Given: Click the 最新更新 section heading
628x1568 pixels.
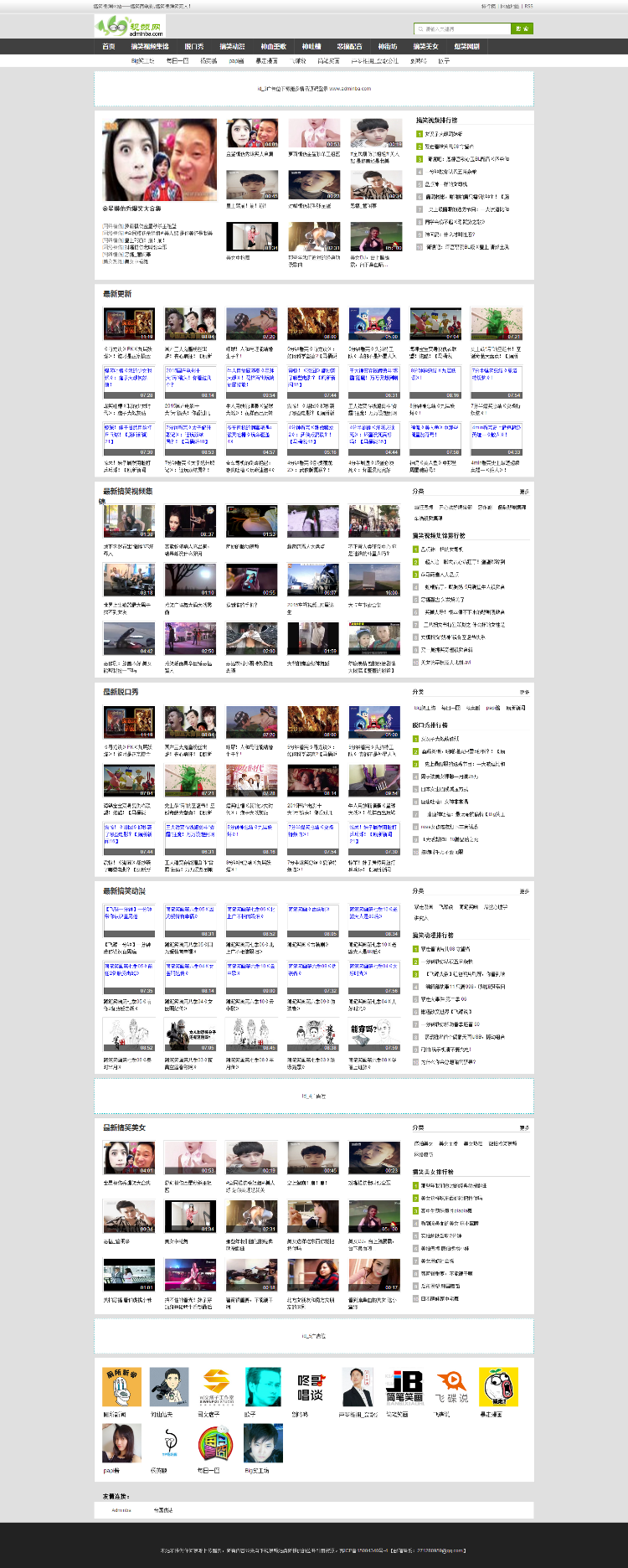Looking at the screenshot, I should tap(117, 294).
